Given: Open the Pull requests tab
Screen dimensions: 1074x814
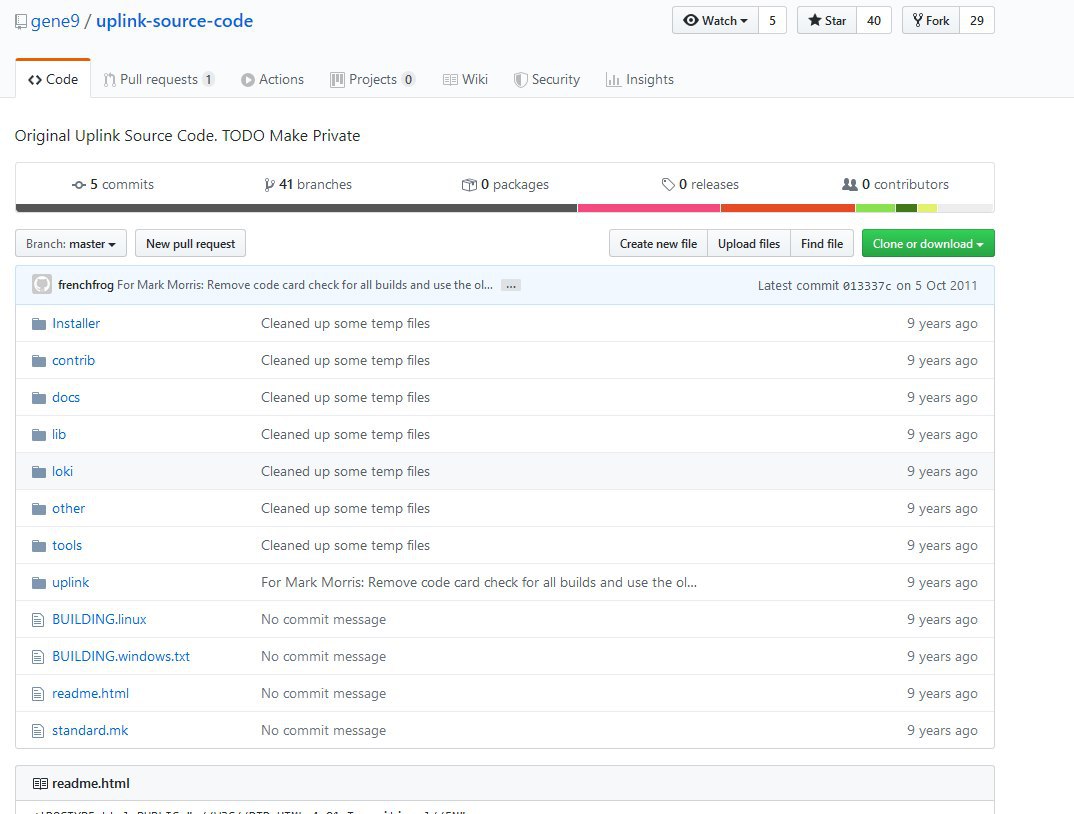Looking at the screenshot, I should pos(159,79).
